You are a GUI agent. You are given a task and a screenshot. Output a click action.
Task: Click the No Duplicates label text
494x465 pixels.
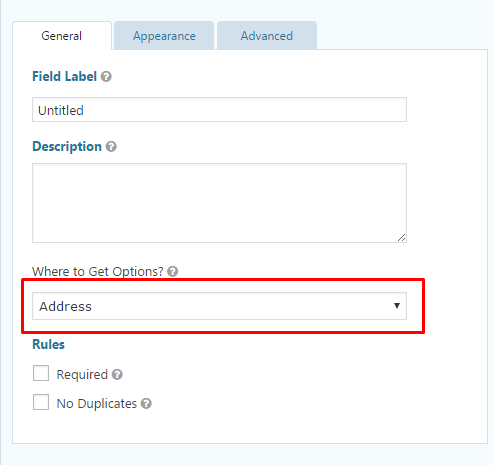97,404
